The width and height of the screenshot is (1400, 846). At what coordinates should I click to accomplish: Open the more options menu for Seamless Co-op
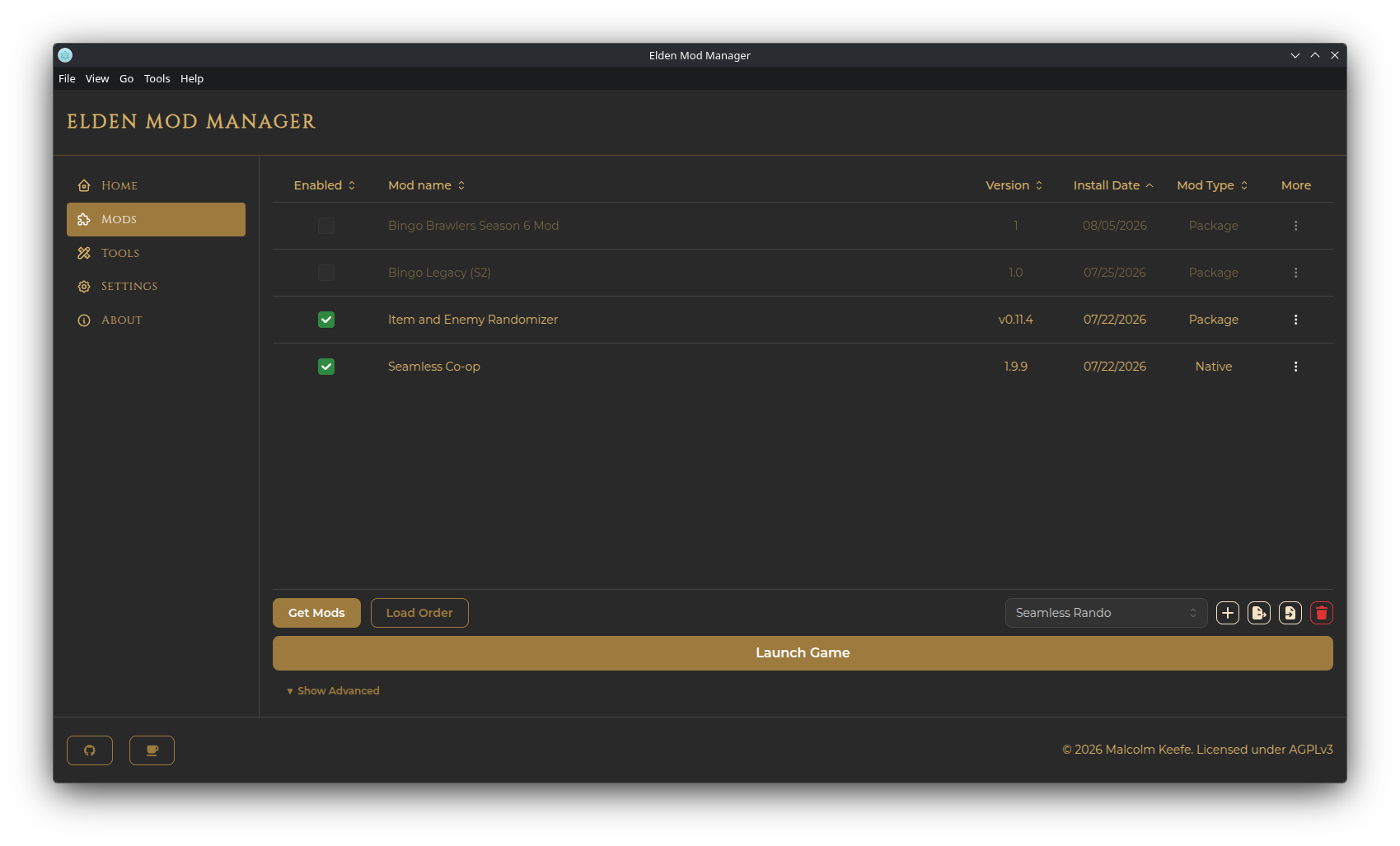coord(1295,367)
